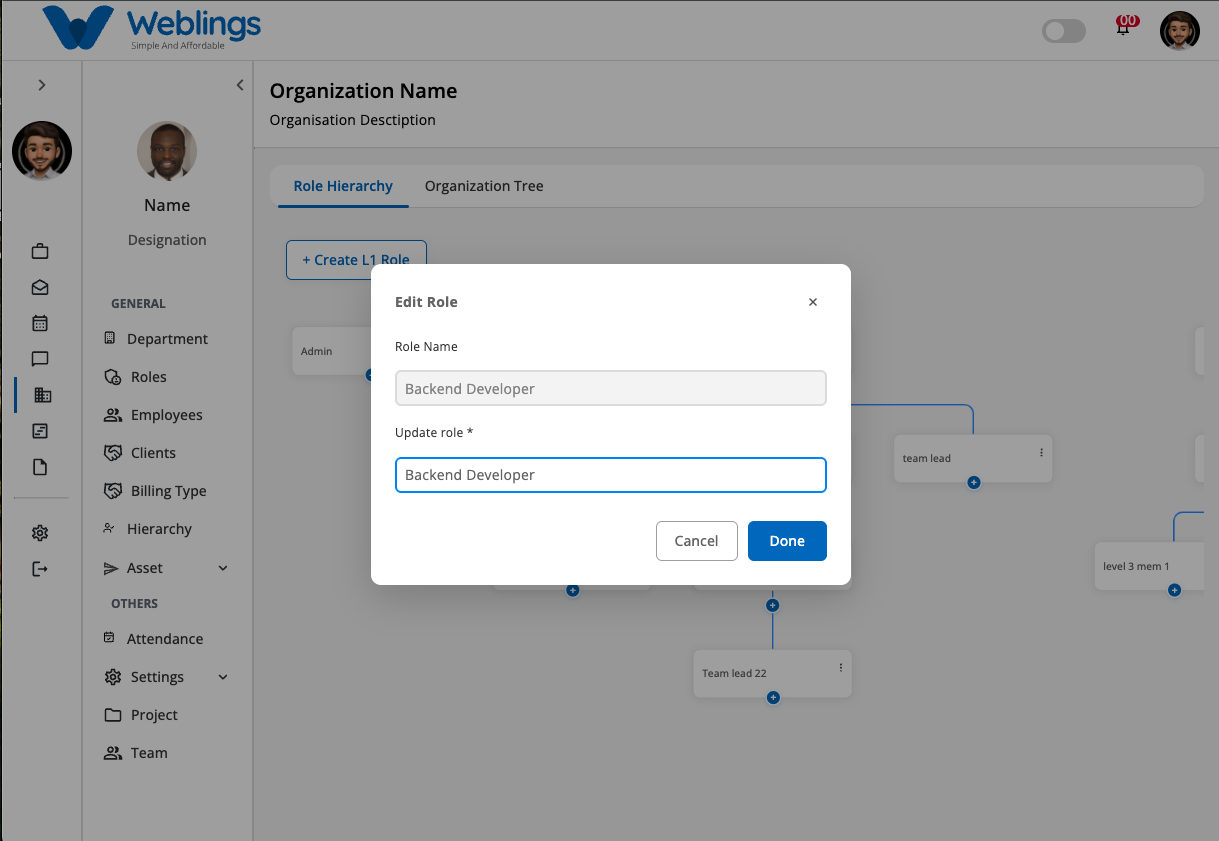
Task: Go to Clients in the sidebar
Action: [x=140, y=453]
